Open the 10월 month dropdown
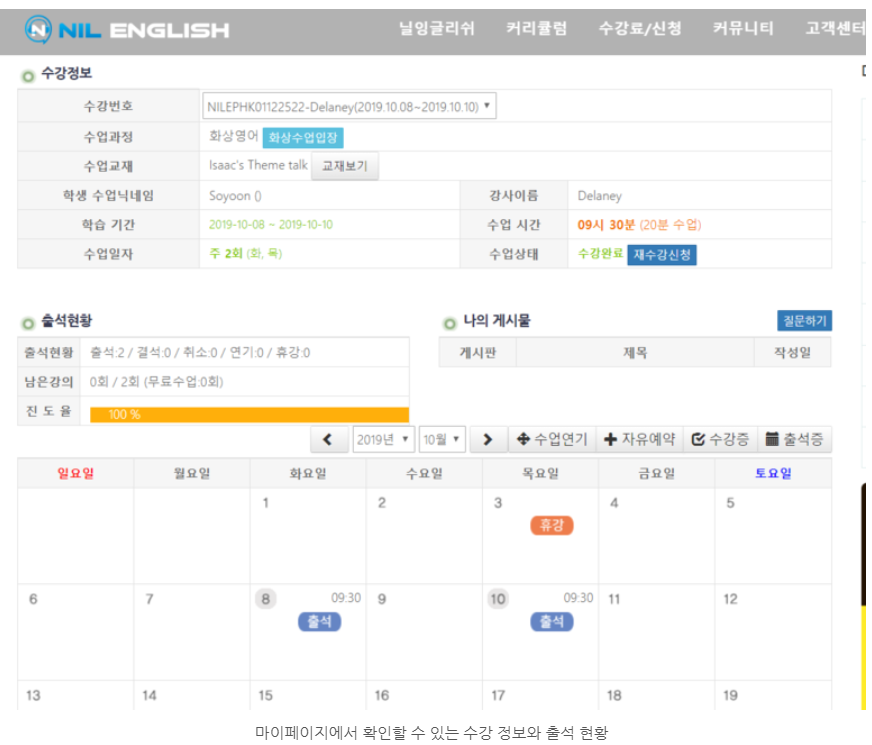The image size is (872, 745). pyautogui.click(x=442, y=440)
